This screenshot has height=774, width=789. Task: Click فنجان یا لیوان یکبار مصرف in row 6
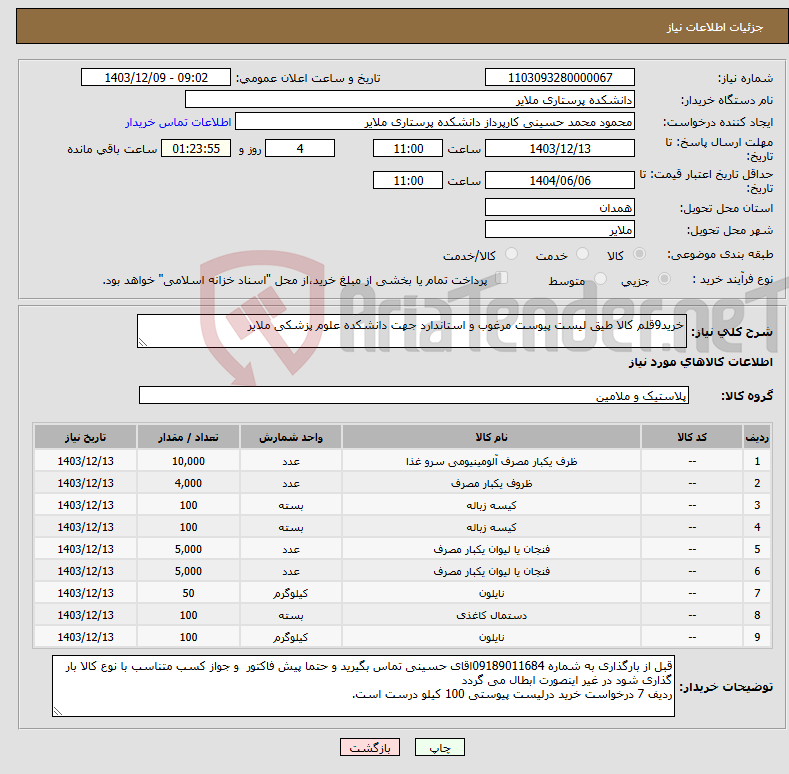[x=491, y=572]
